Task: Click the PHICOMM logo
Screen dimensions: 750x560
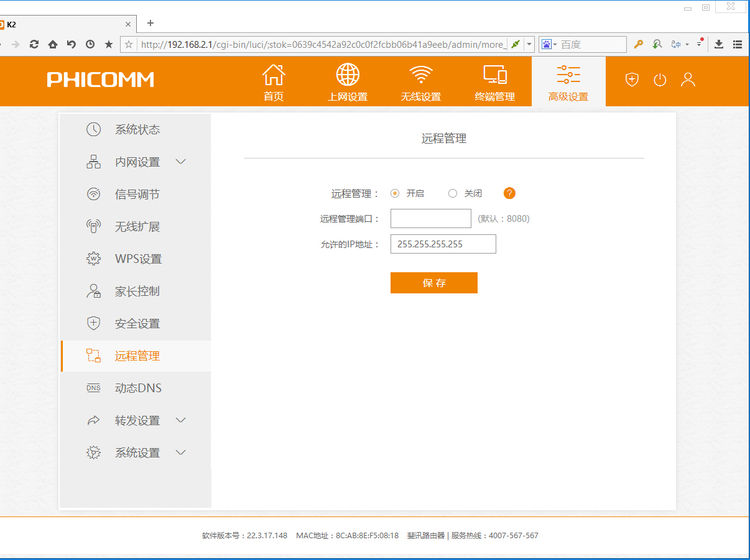Action: [100, 80]
